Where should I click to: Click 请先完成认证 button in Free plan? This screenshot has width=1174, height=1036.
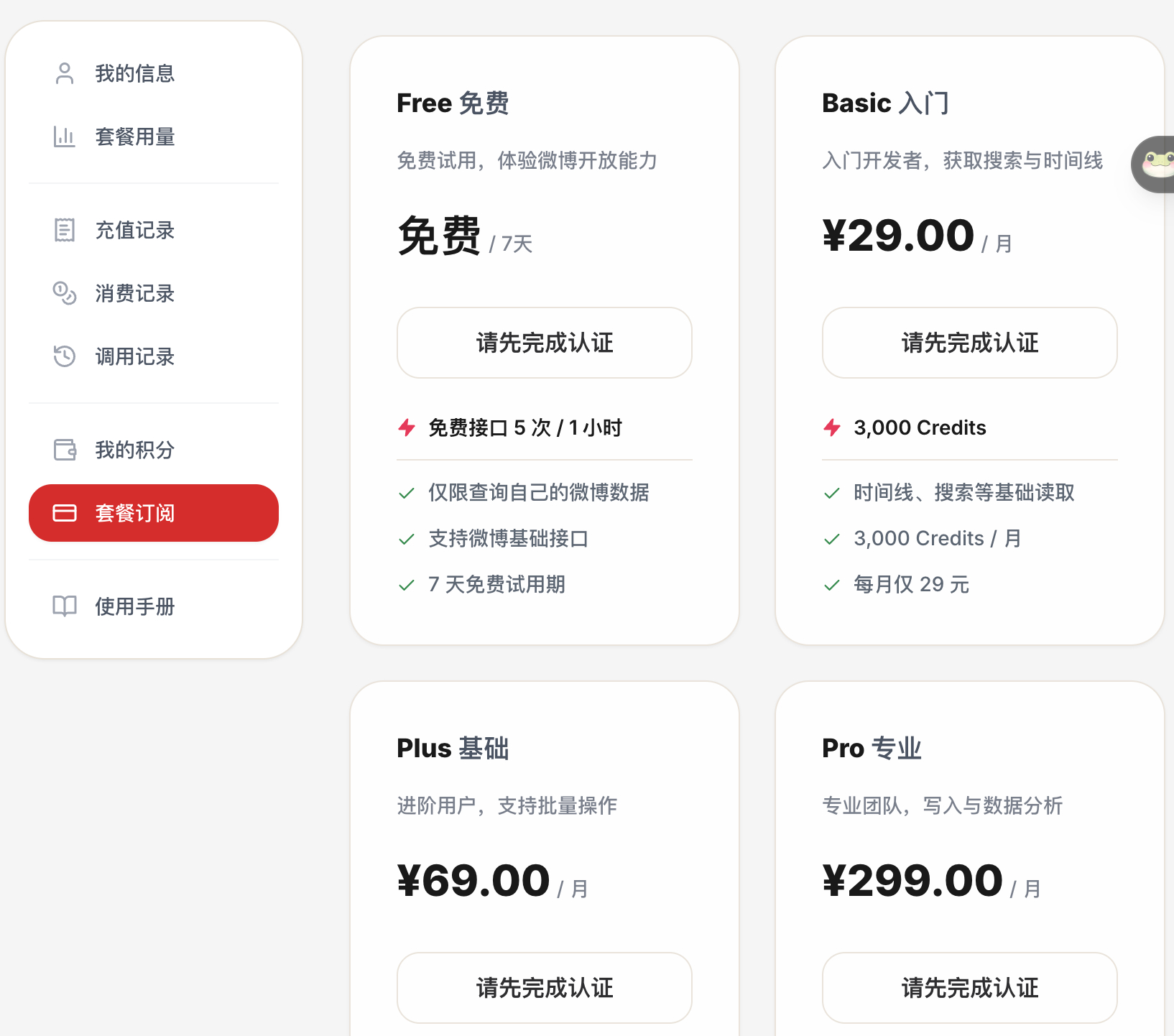[x=545, y=343]
